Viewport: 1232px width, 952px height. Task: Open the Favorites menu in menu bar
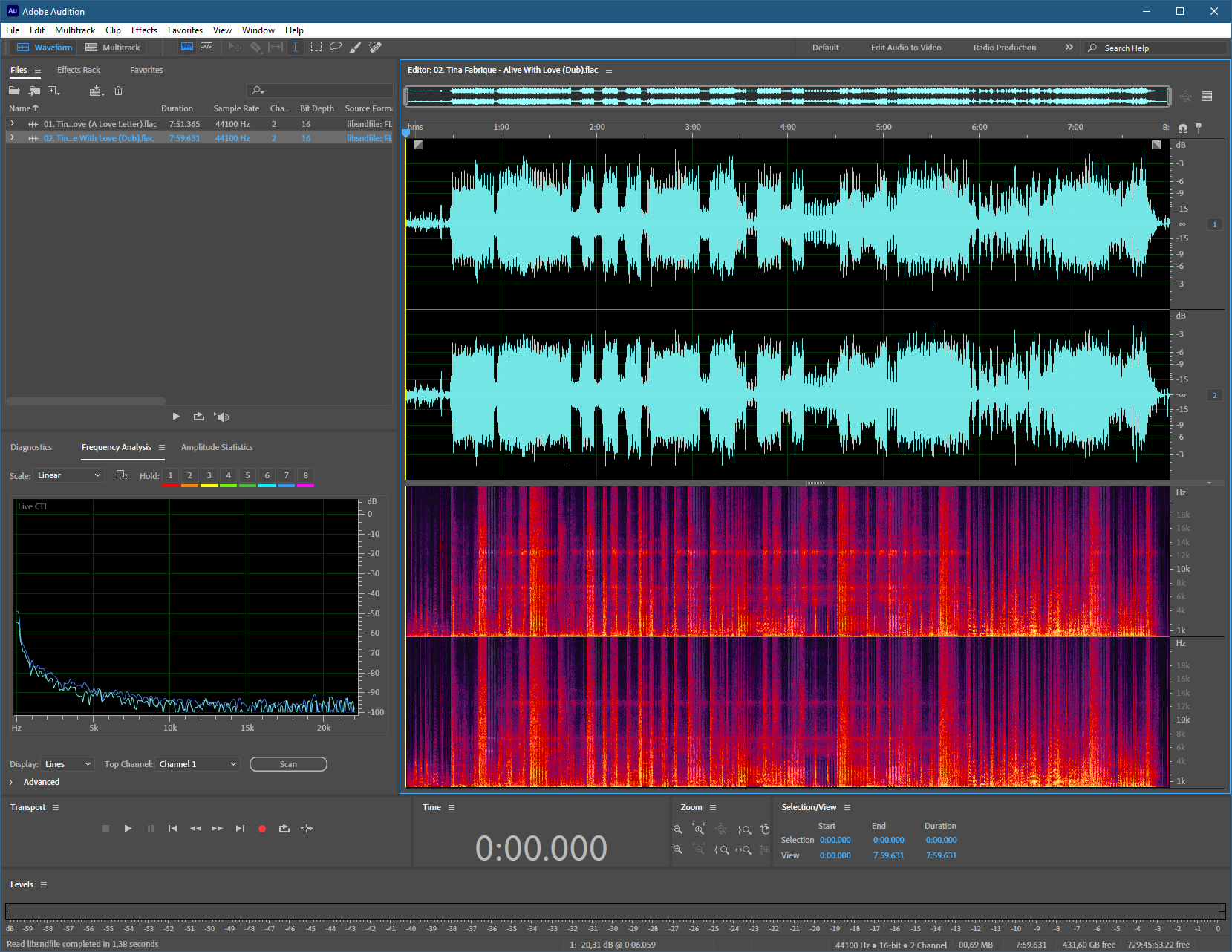(x=185, y=30)
